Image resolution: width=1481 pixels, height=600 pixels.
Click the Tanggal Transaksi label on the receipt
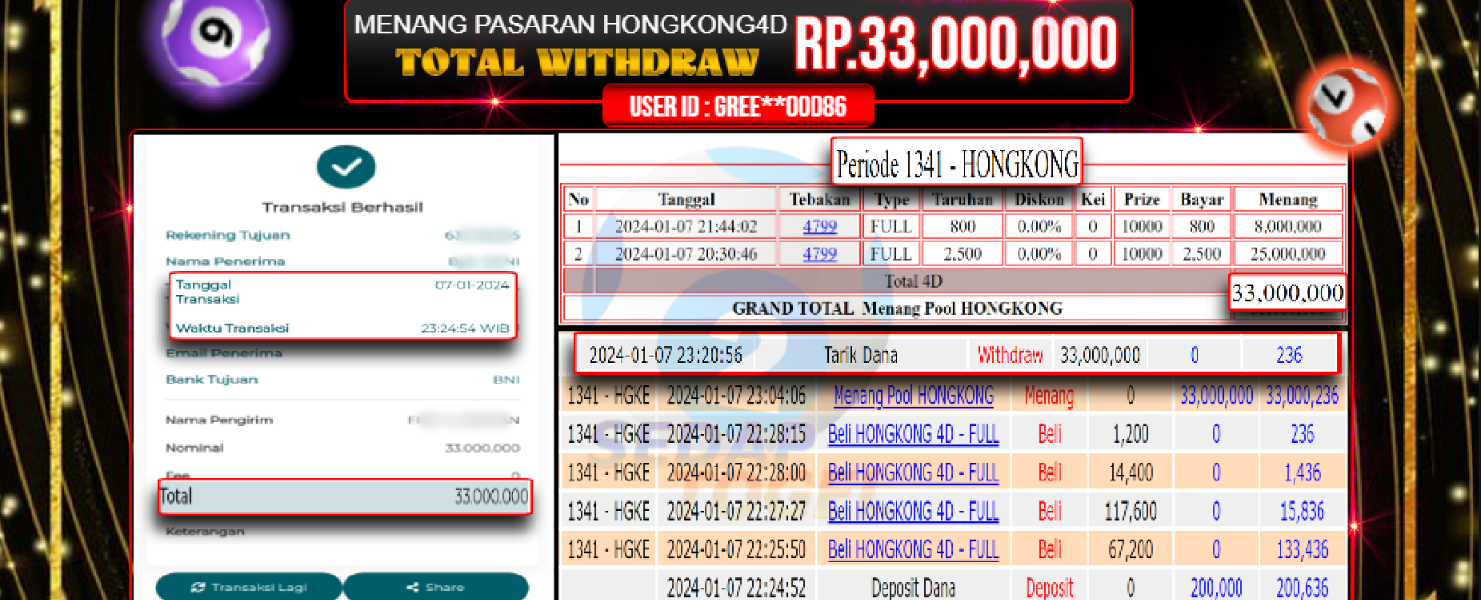point(207,292)
